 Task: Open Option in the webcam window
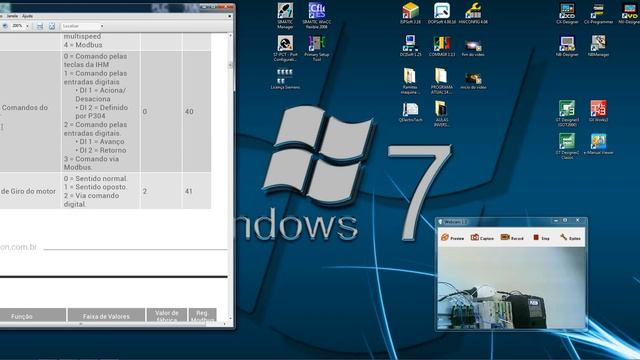coord(570,238)
